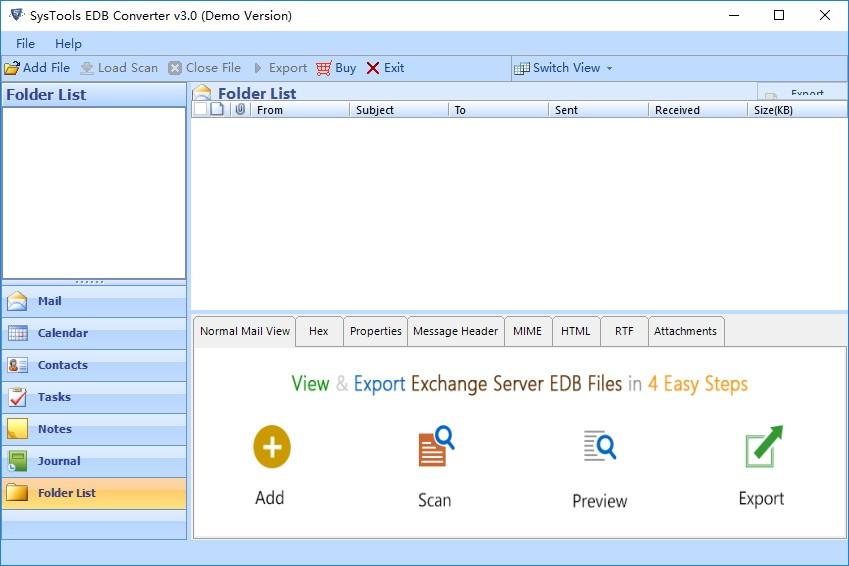The image size is (849, 566).
Task: Click the dotted splitter grip above Mail
Action: pos(89,282)
